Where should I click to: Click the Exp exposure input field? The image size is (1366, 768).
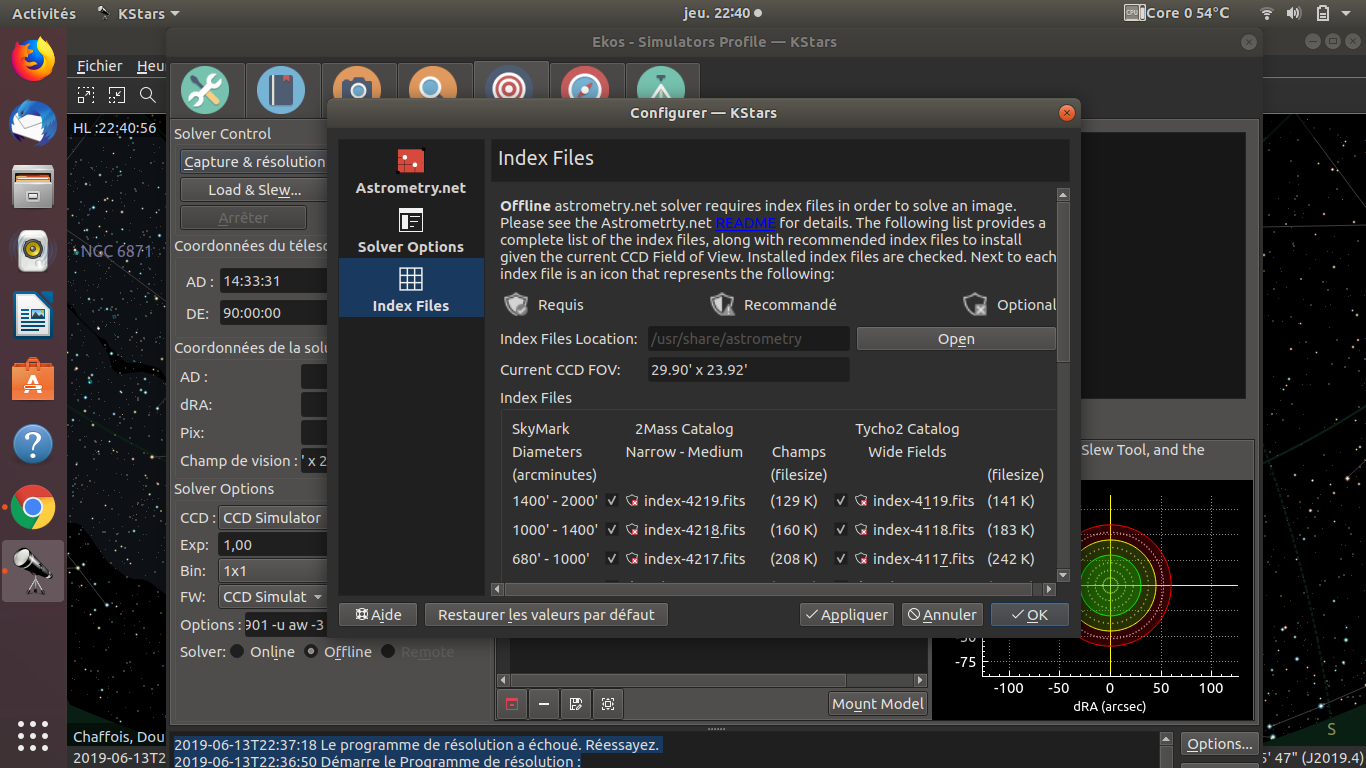pos(272,545)
